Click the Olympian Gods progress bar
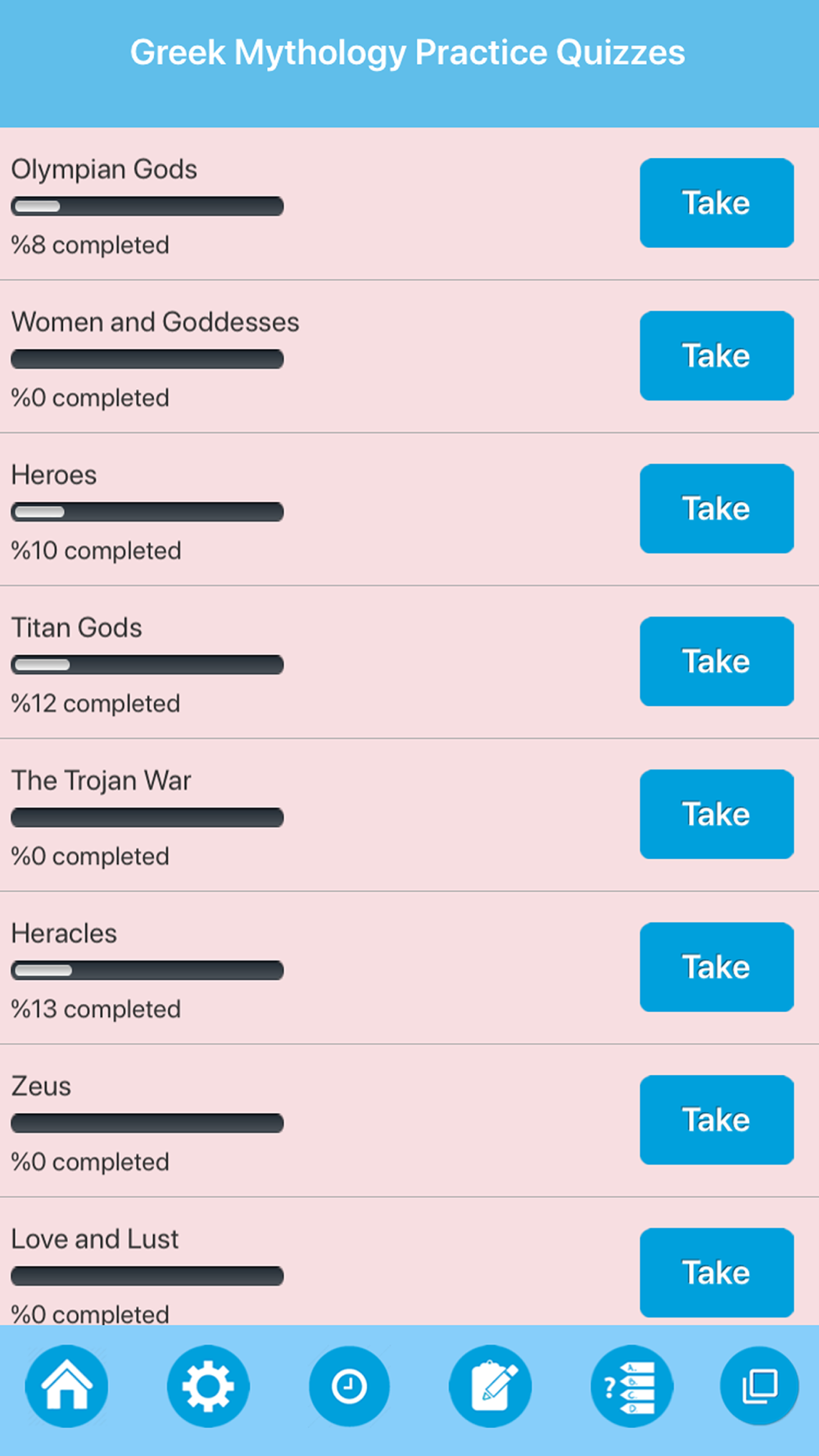The width and height of the screenshot is (819, 1456). click(x=147, y=206)
